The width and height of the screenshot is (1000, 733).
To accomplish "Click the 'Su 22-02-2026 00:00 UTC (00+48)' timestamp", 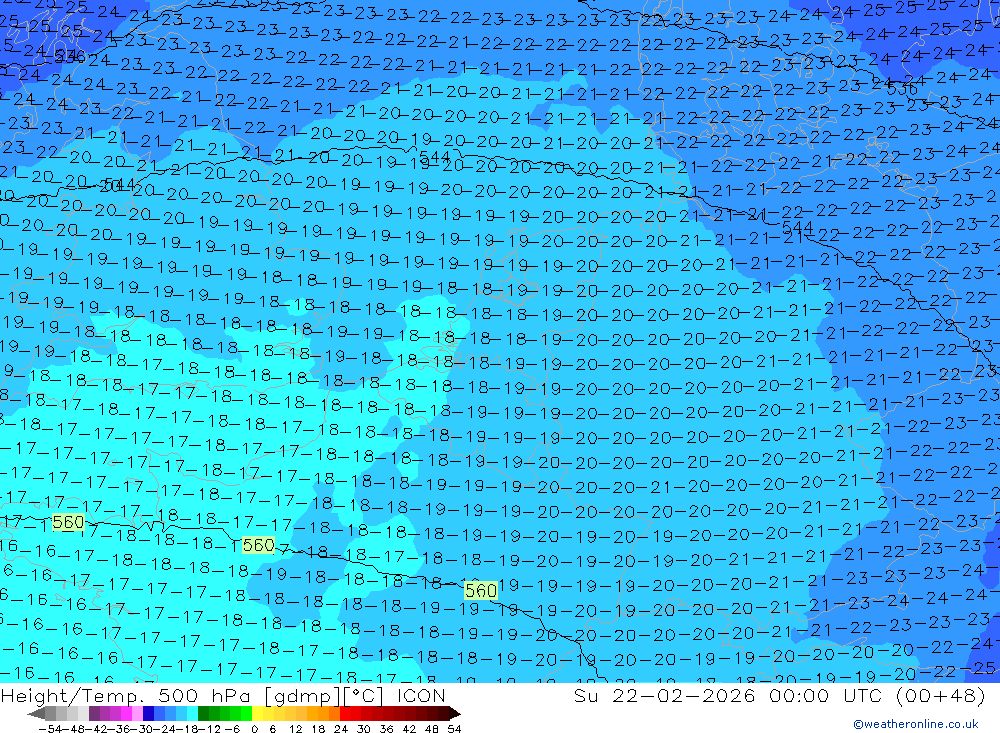I will click(x=779, y=695).
